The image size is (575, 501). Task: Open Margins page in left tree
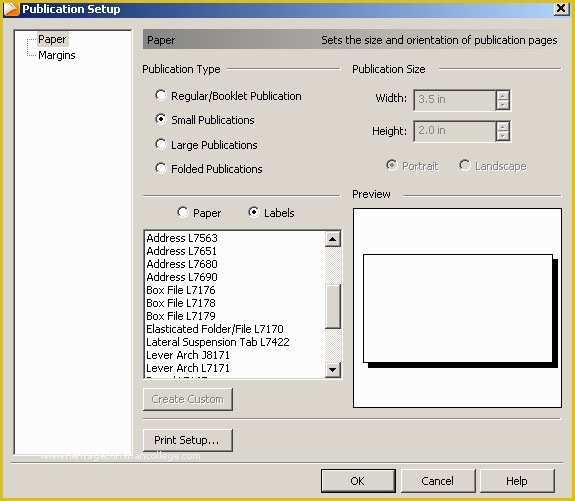(x=57, y=55)
